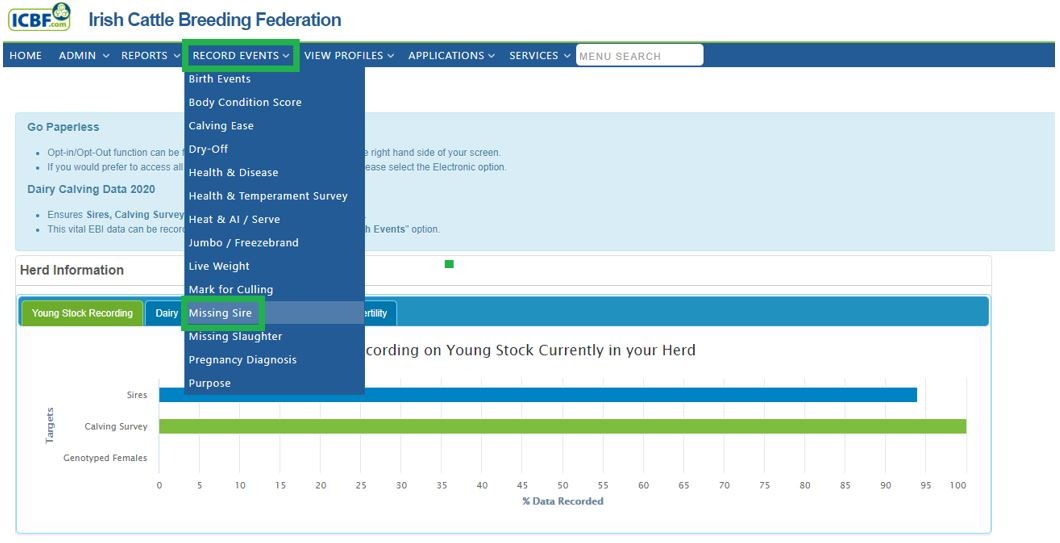Click the ICBF logo

(39, 17)
